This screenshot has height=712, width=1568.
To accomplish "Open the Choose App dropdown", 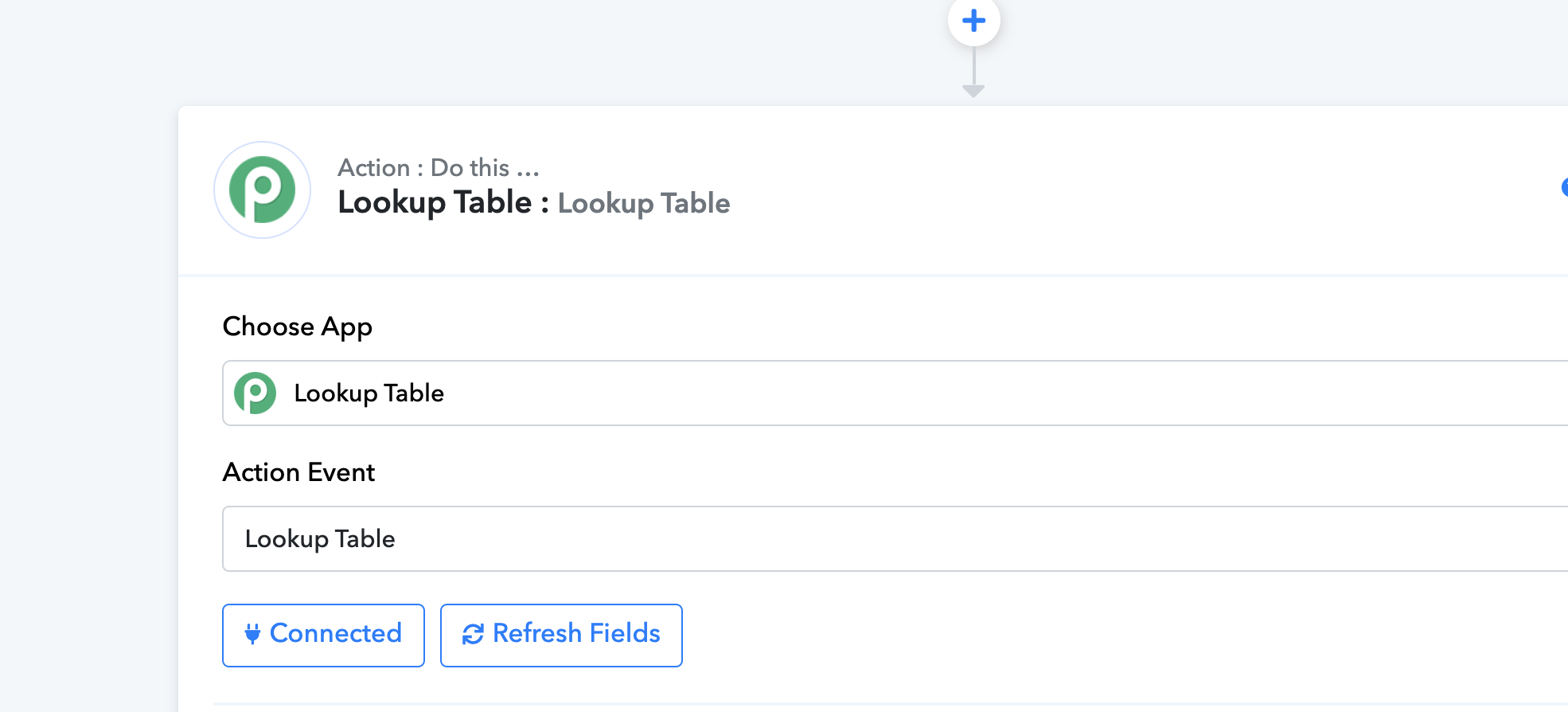I will [895, 393].
